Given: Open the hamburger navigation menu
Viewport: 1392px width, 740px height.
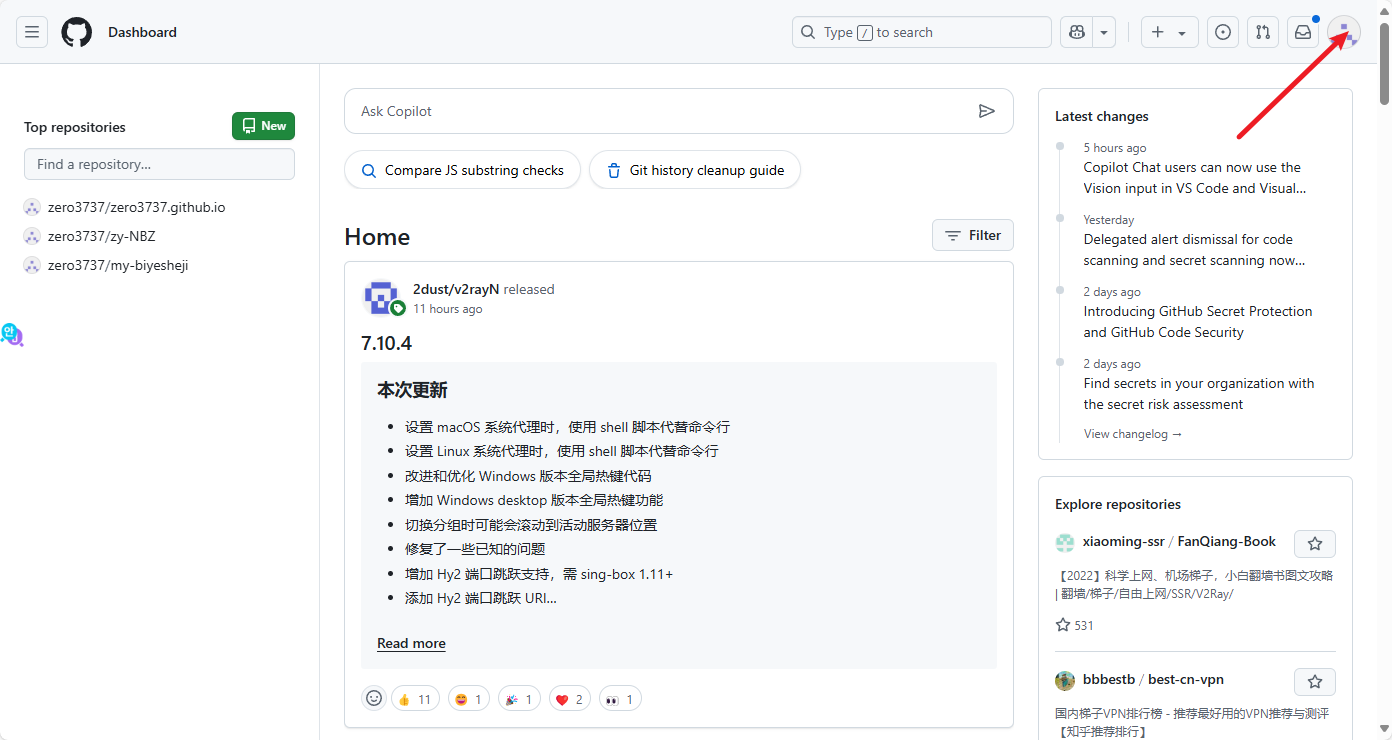Looking at the screenshot, I should 32,32.
